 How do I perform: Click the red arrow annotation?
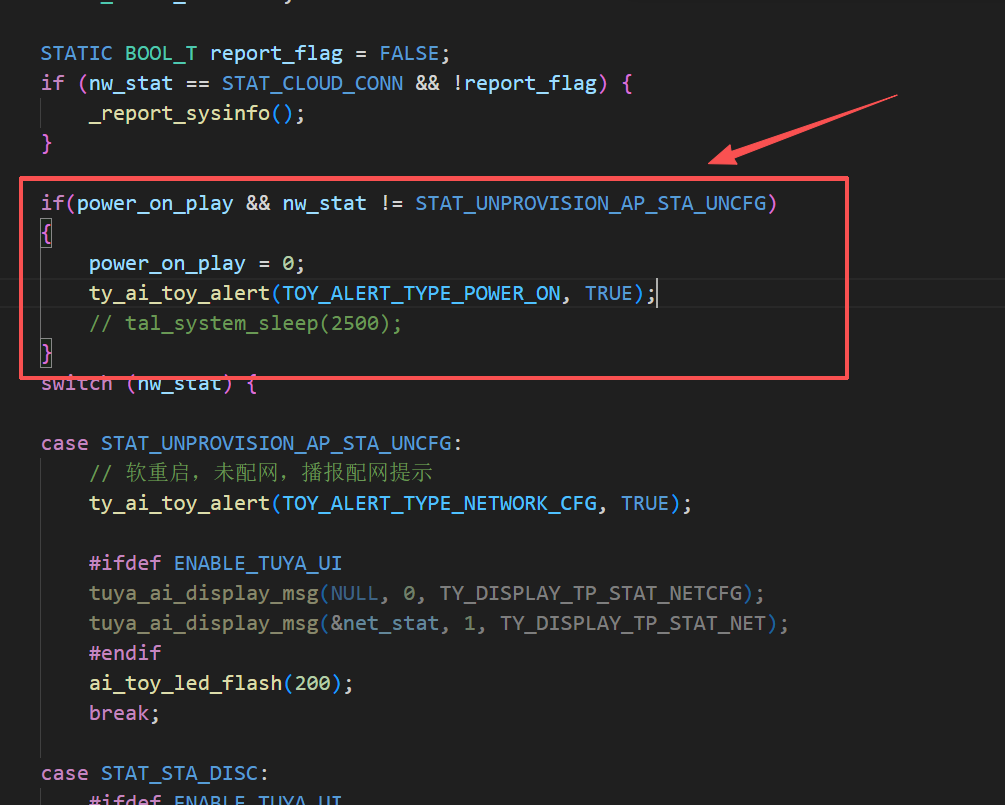803,128
